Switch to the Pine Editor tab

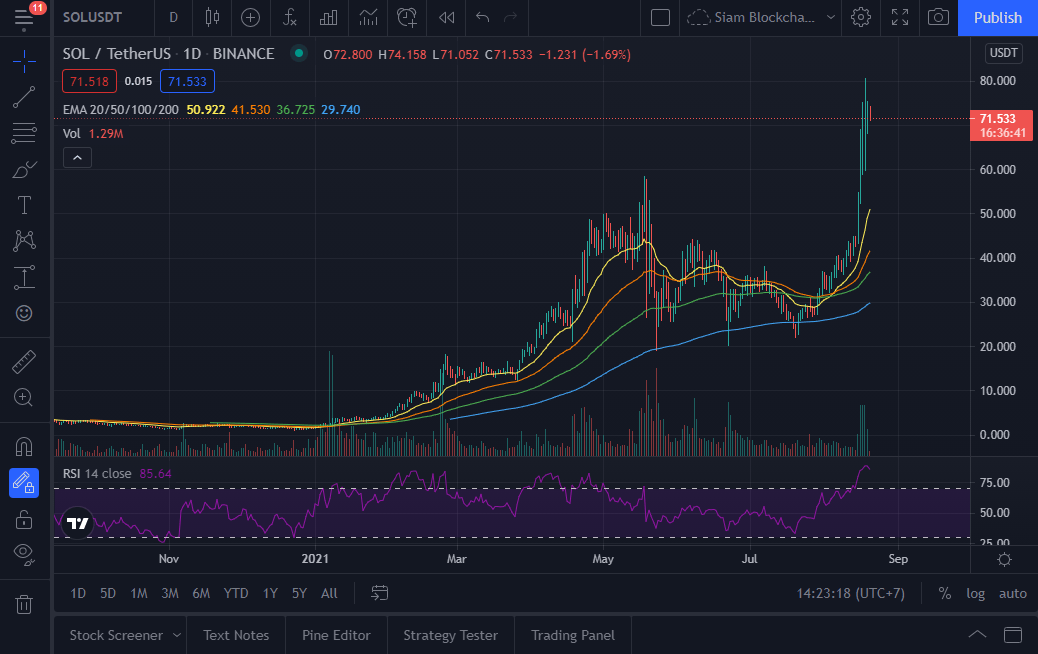(336, 635)
